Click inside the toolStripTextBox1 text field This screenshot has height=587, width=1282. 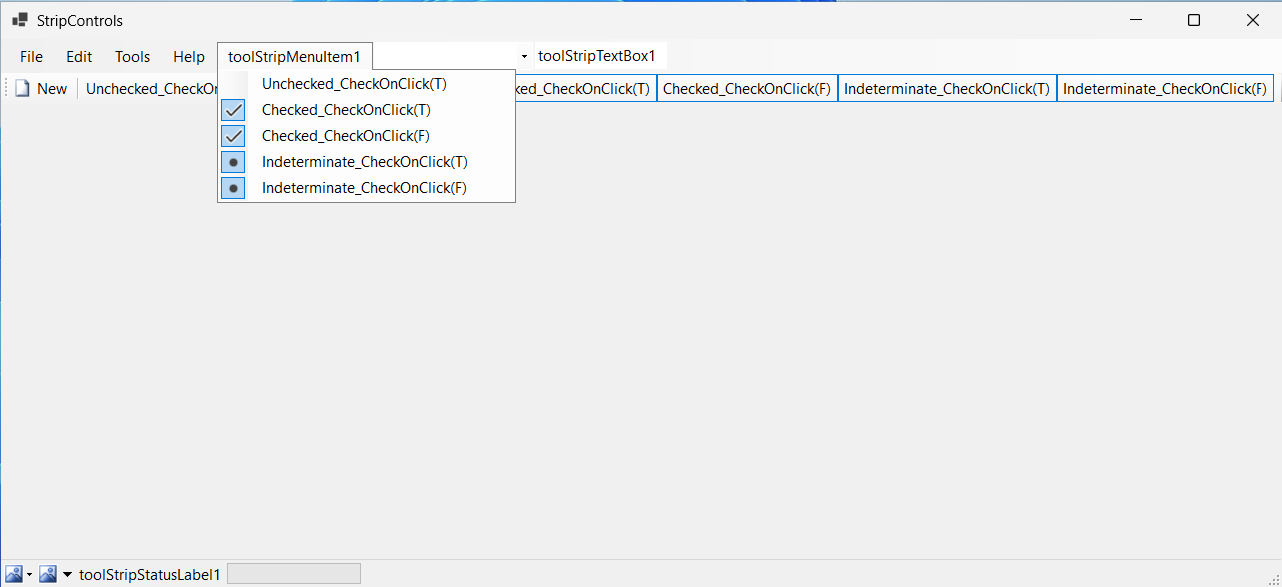click(x=598, y=55)
